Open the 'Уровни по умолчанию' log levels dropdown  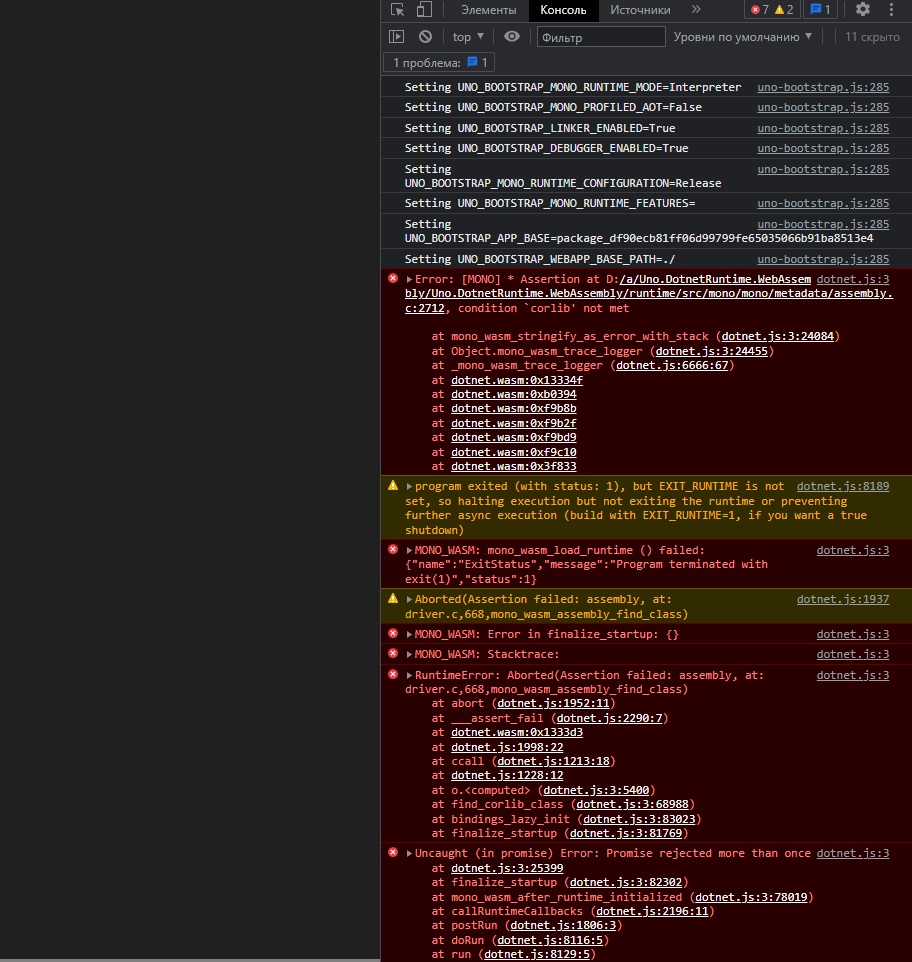click(x=743, y=36)
